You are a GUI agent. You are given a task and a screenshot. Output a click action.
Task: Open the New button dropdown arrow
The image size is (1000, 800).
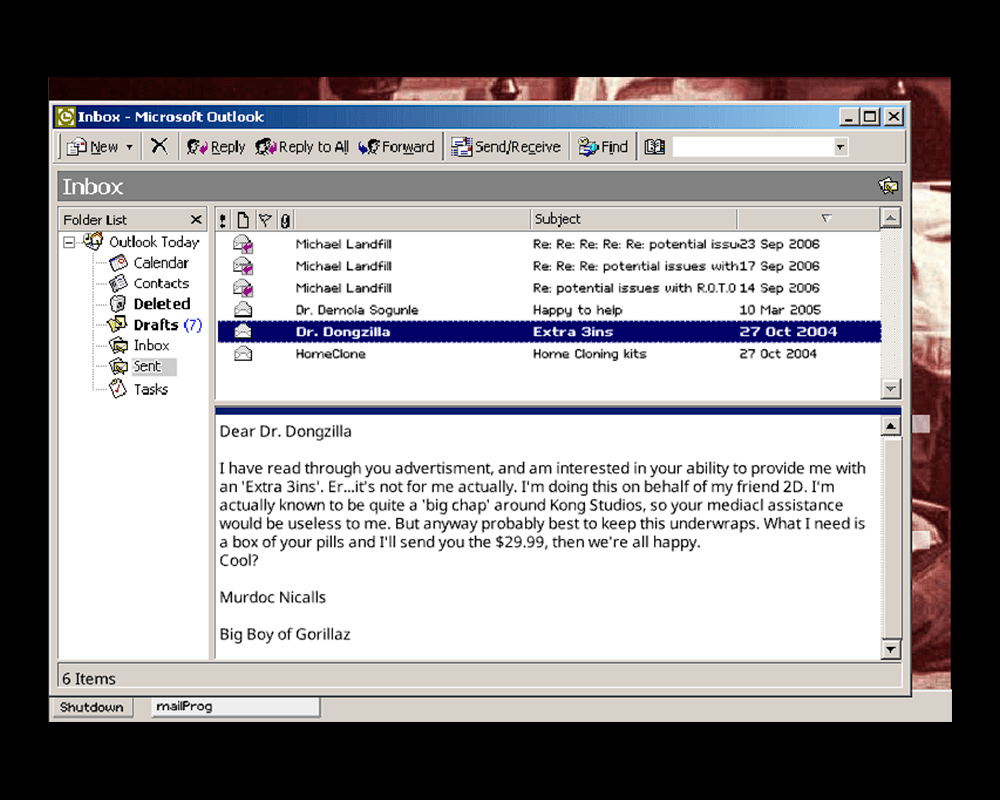tap(129, 147)
